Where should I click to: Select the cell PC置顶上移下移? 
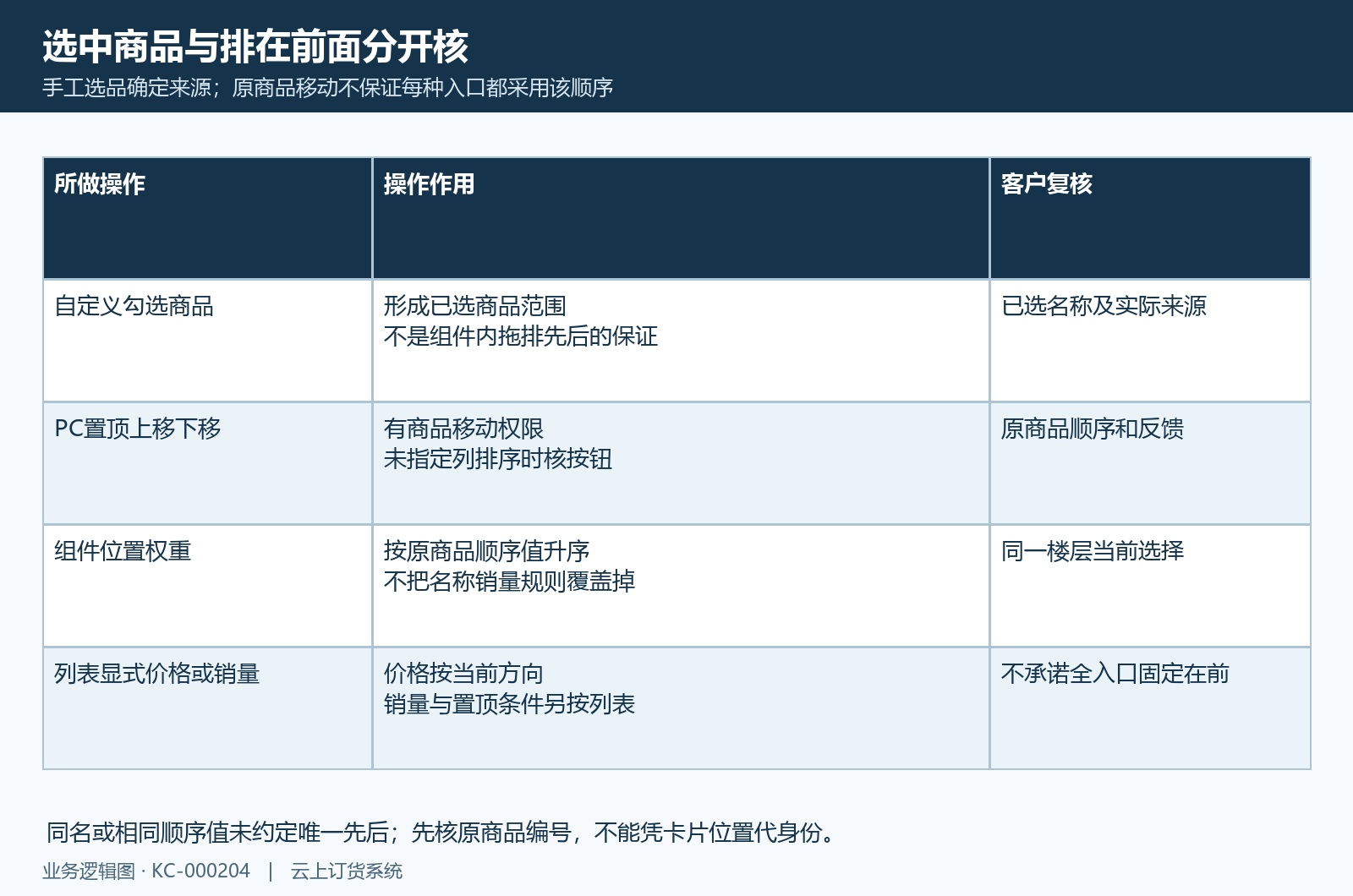click(x=207, y=463)
